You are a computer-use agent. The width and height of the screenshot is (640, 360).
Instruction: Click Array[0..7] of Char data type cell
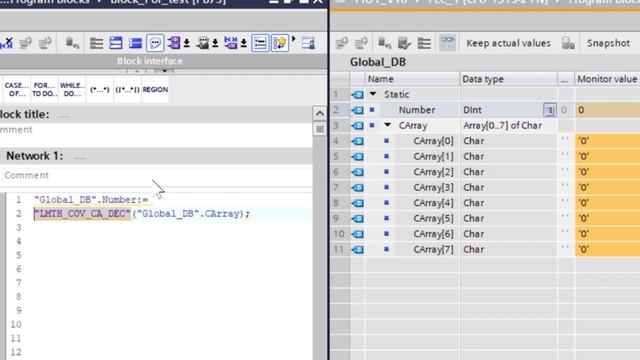(508, 125)
